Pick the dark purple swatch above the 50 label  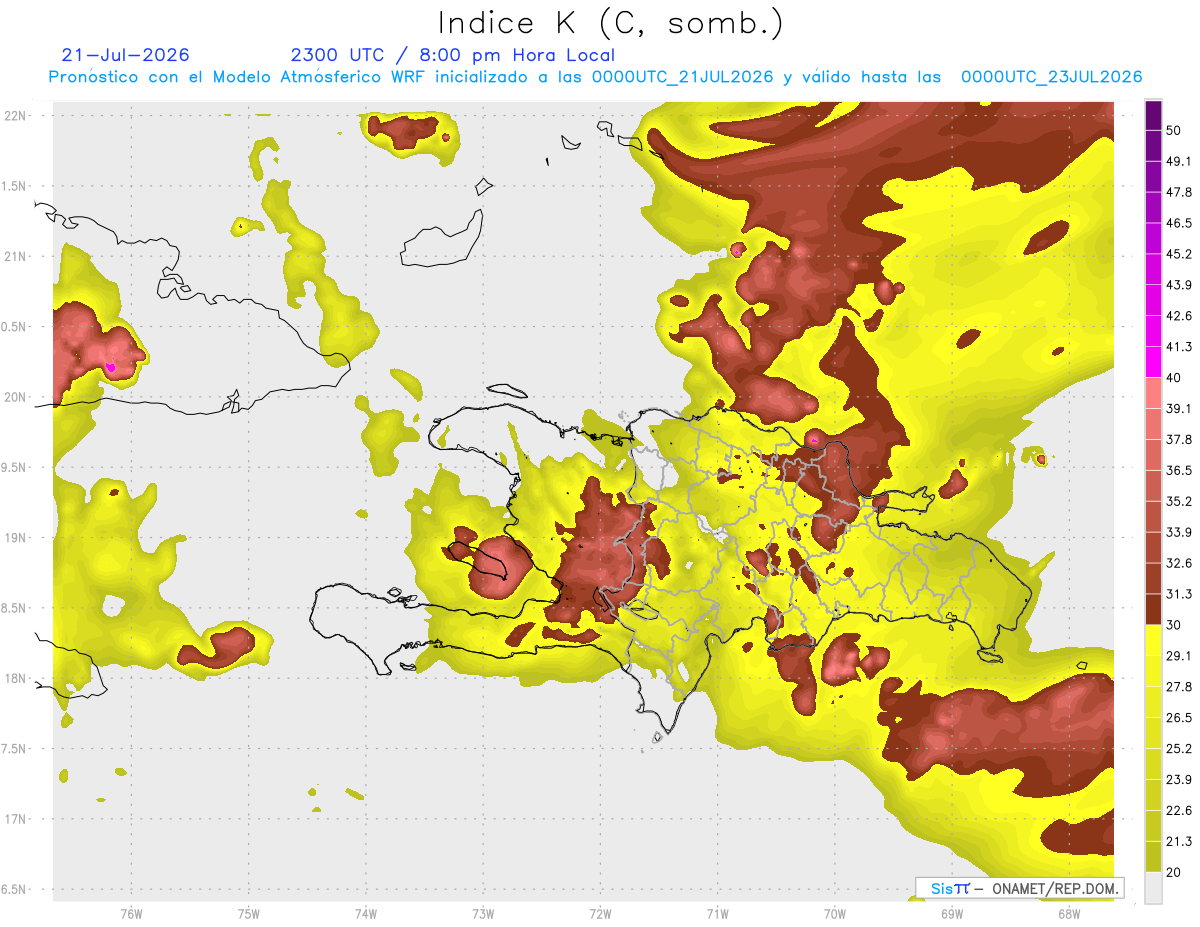click(x=1153, y=115)
